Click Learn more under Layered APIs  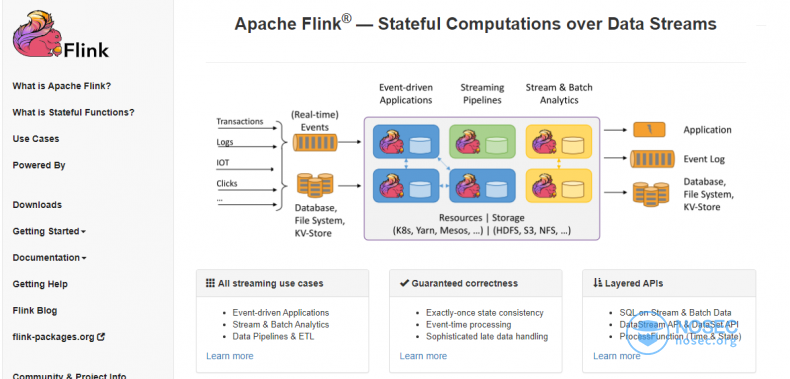[x=617, y=356]
